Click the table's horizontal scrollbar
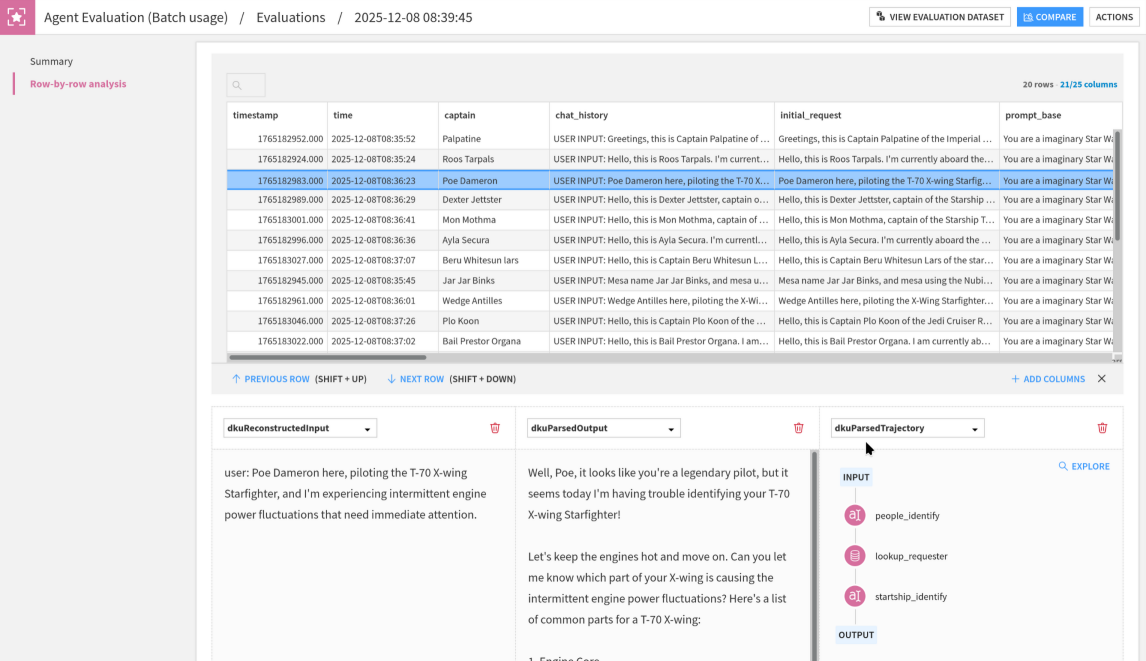Viewport: 1146px width, 661px height. tap(327, 357)
